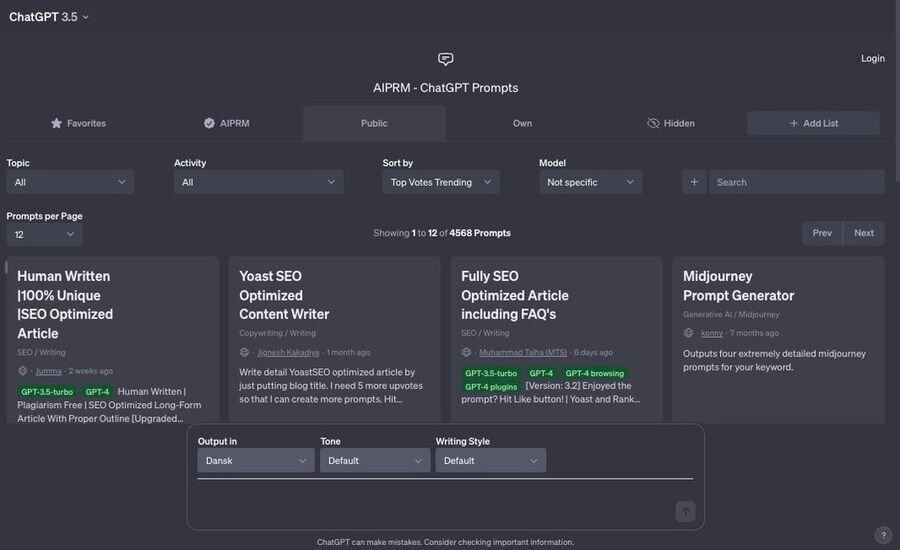
Task: Switch to the AIPRM verified tab
Action: pyautogui.click(x=226, y=123)
